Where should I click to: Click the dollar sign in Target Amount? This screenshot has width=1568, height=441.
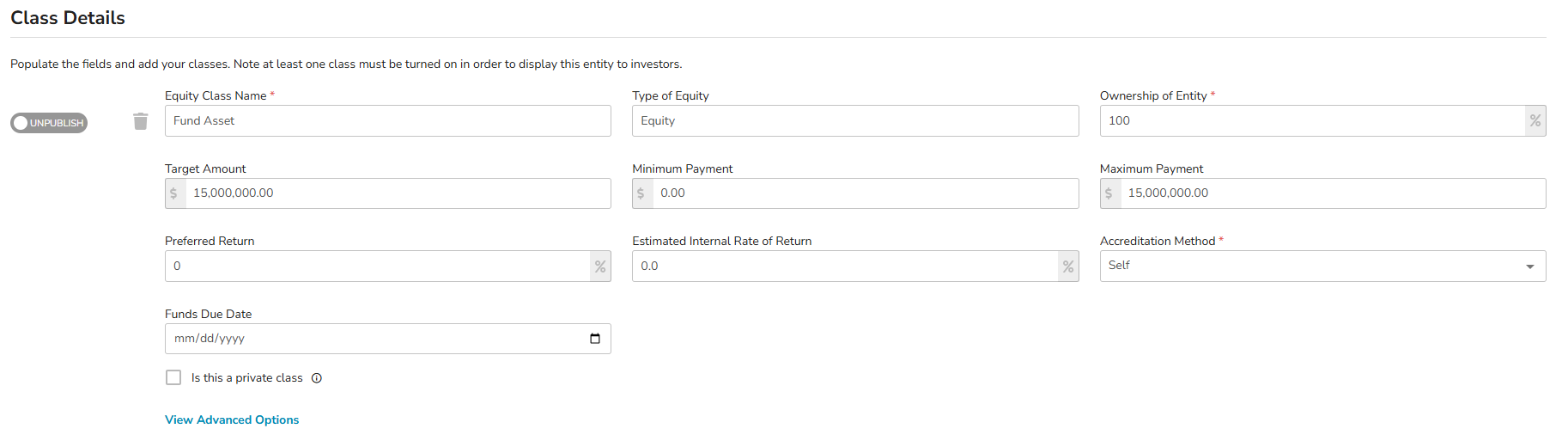[174, 193]
